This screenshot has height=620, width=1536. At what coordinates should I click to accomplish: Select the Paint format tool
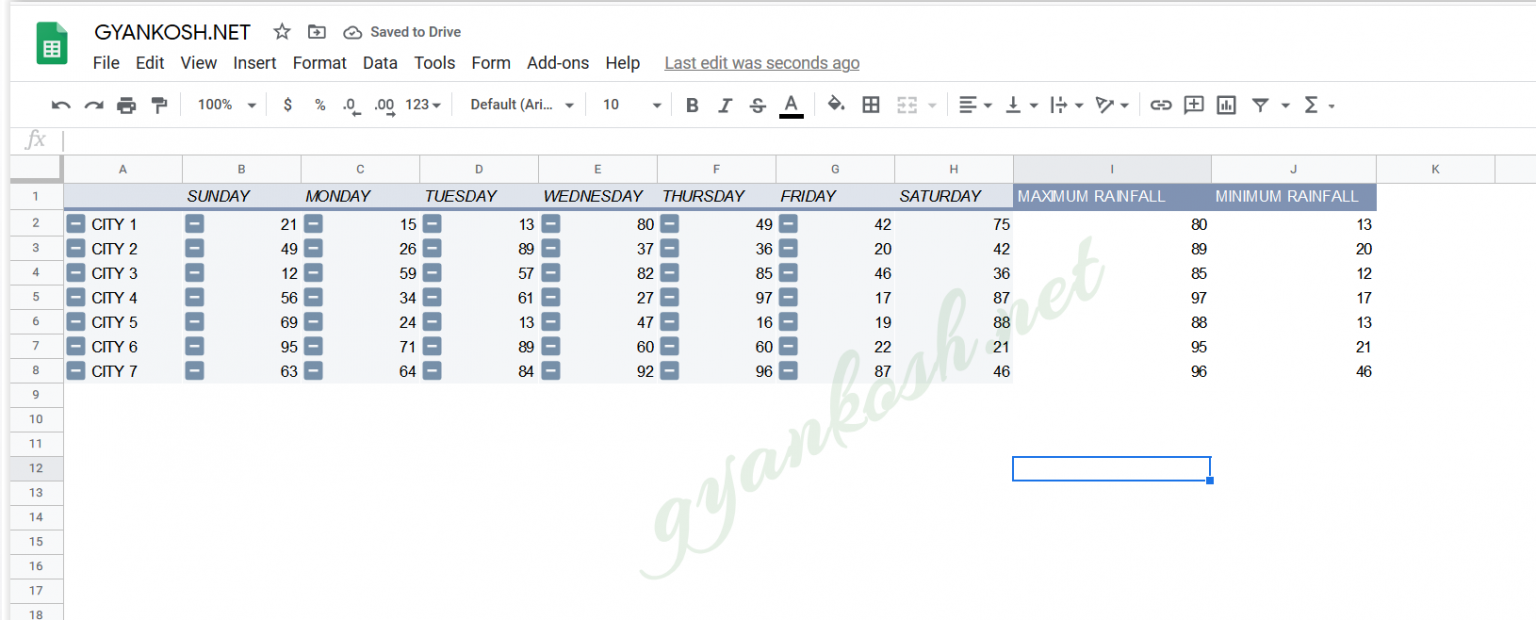coord(159,104)
